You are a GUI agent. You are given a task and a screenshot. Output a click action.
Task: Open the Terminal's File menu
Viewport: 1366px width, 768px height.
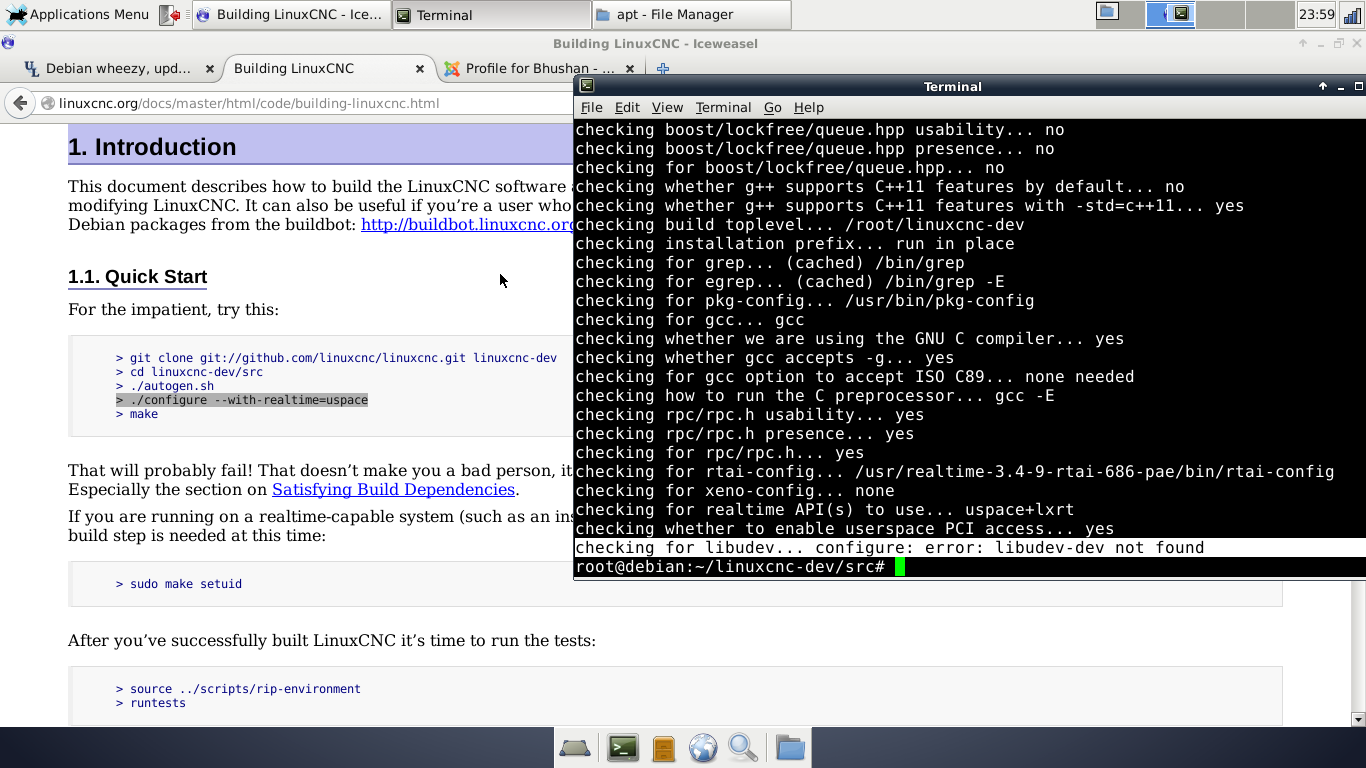click(x=591, y=107)
